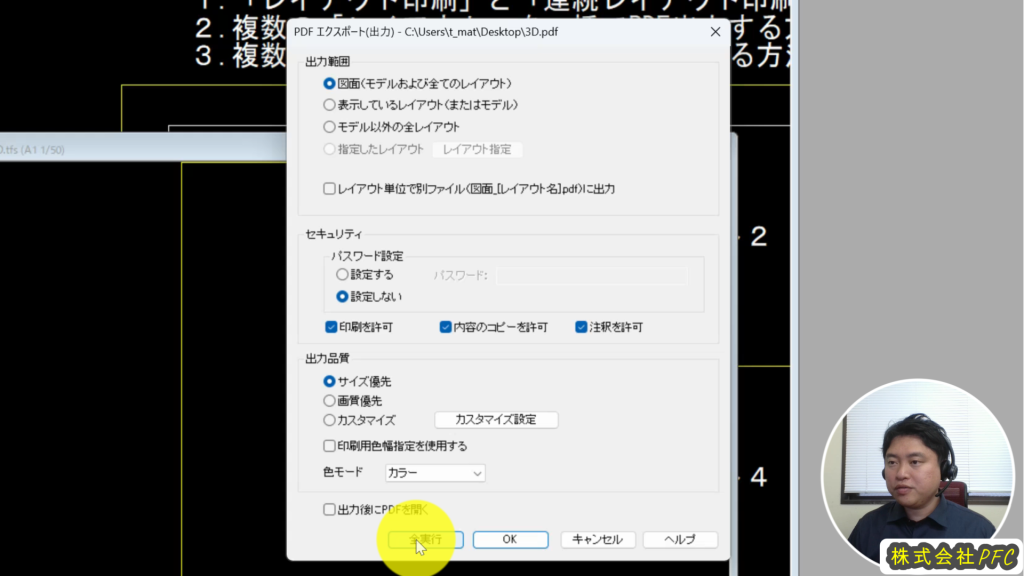Choose モデル以外の全レイアウト output range
The width and height of the screenshot is (1024, 576).
click(329, 127)
